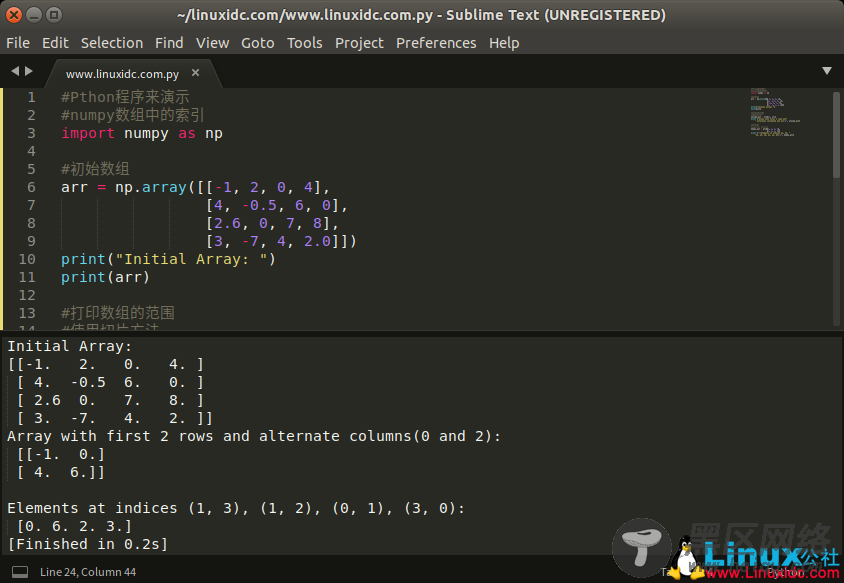The width and height of the screenshot is (844, 583).
Task: Go to previous tab using left arrow
Action: pos(15,71)
